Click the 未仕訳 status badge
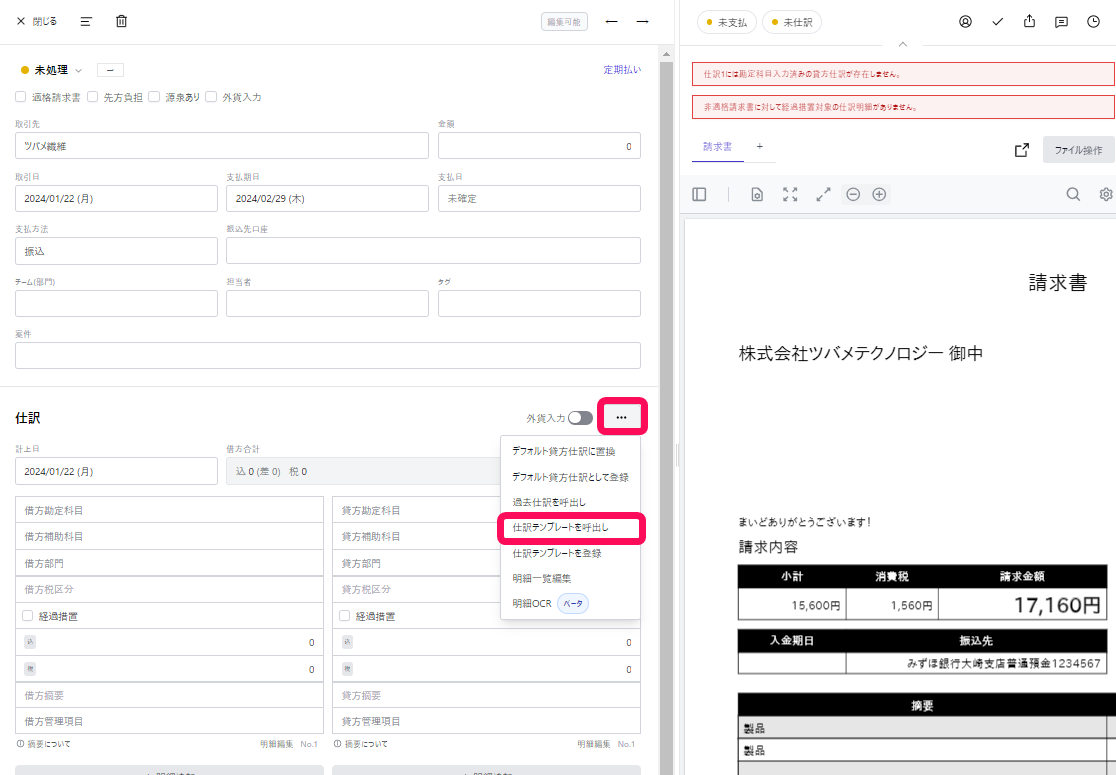 pos(792,22)
